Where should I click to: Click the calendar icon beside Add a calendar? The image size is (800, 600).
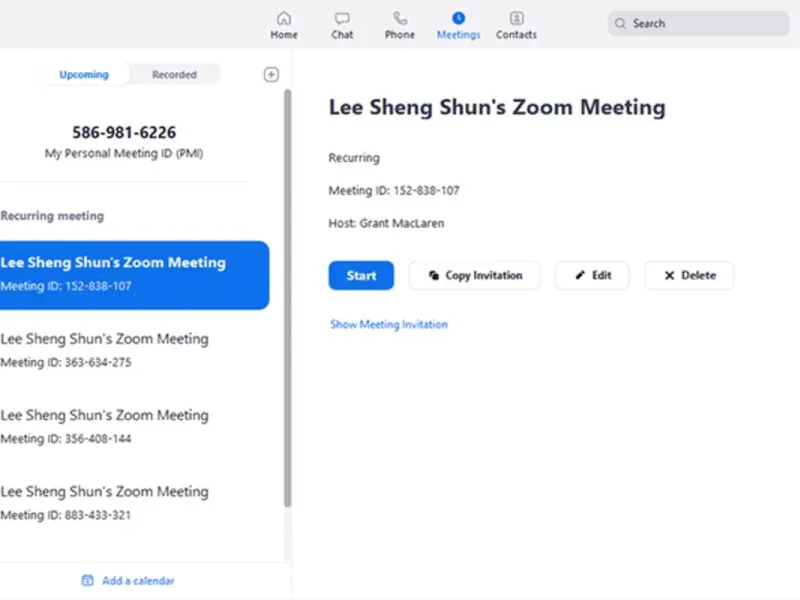88,580
